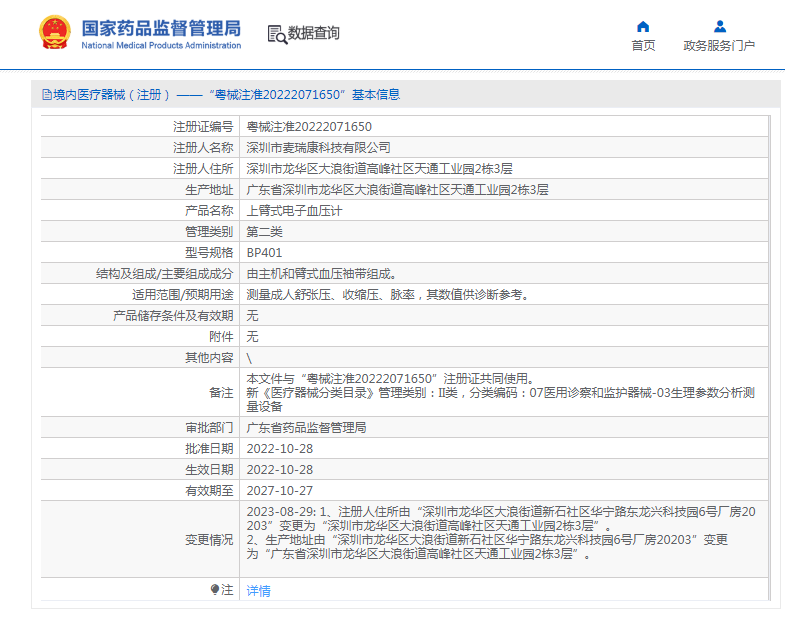Viewport: 785px width, 617px height.
Task: Click the 有效期至 label
Action: coord(209,491)
